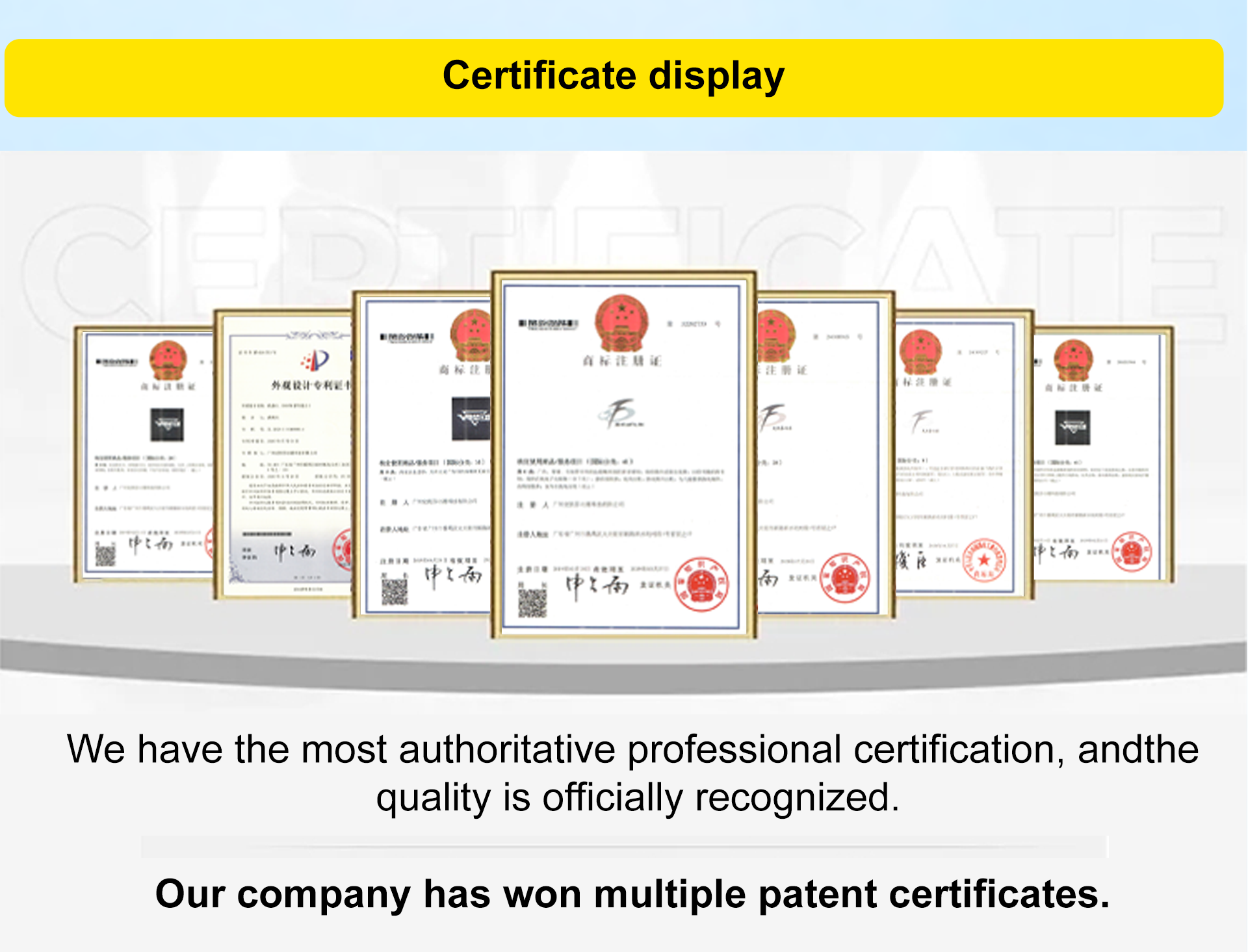The width and height of the screenshot is (1248, 952).
Task: Click the dark logo on the rightmost certificate
Action: tap(1072, 428)
